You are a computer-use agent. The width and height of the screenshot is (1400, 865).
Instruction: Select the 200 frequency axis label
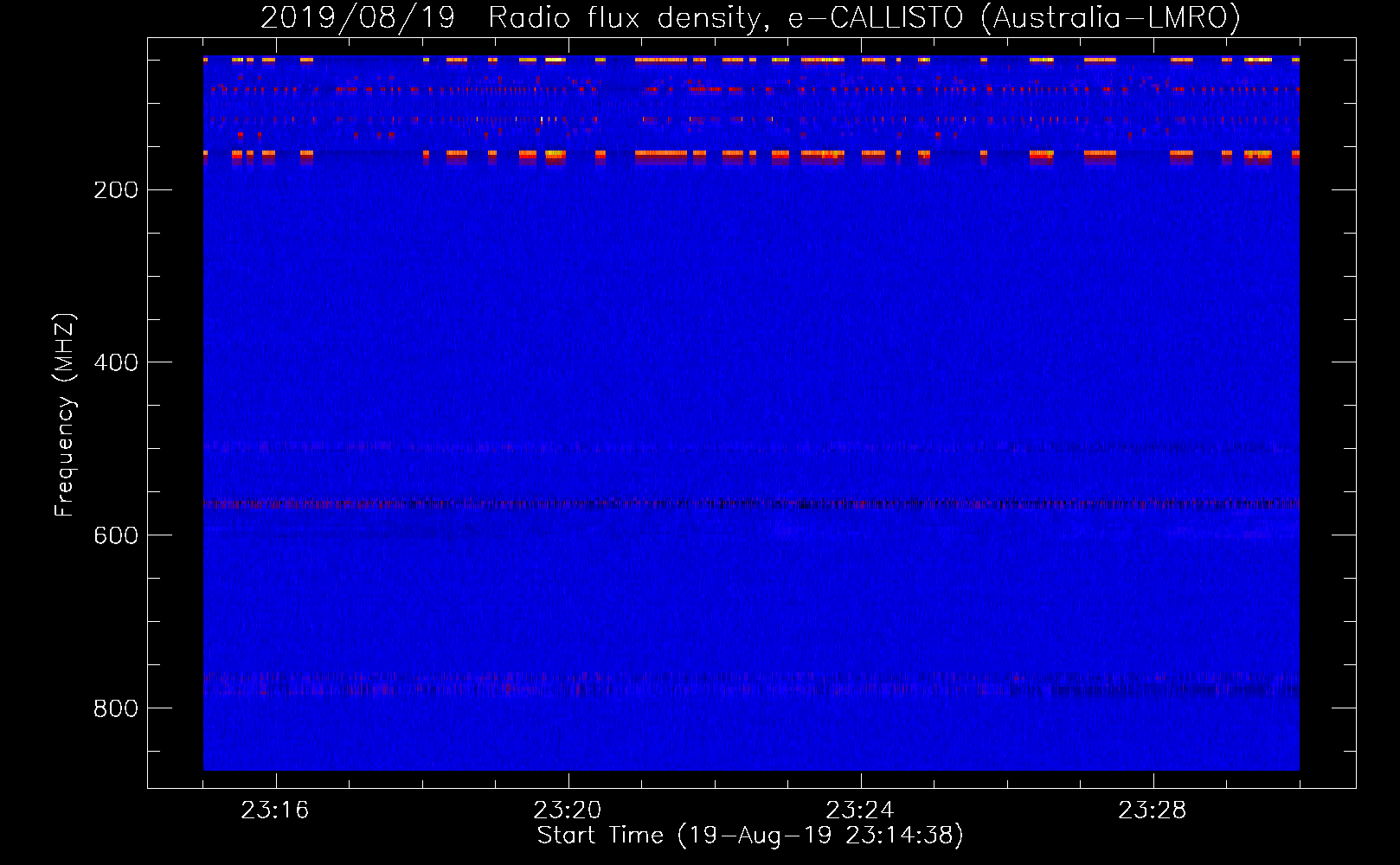[116, 190]
